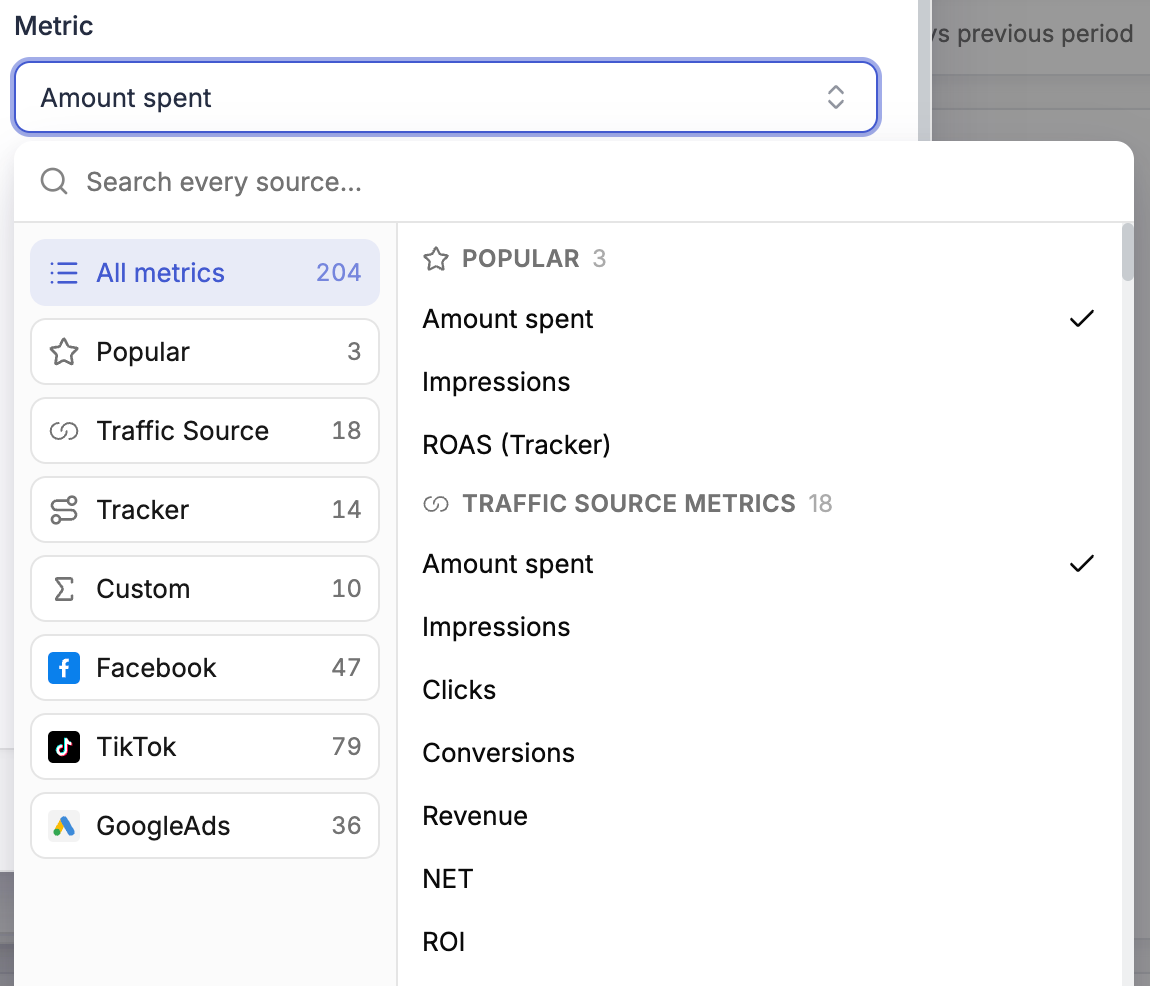Switch to Custom metrics category
1150x986 pixels.
[205, 588]
